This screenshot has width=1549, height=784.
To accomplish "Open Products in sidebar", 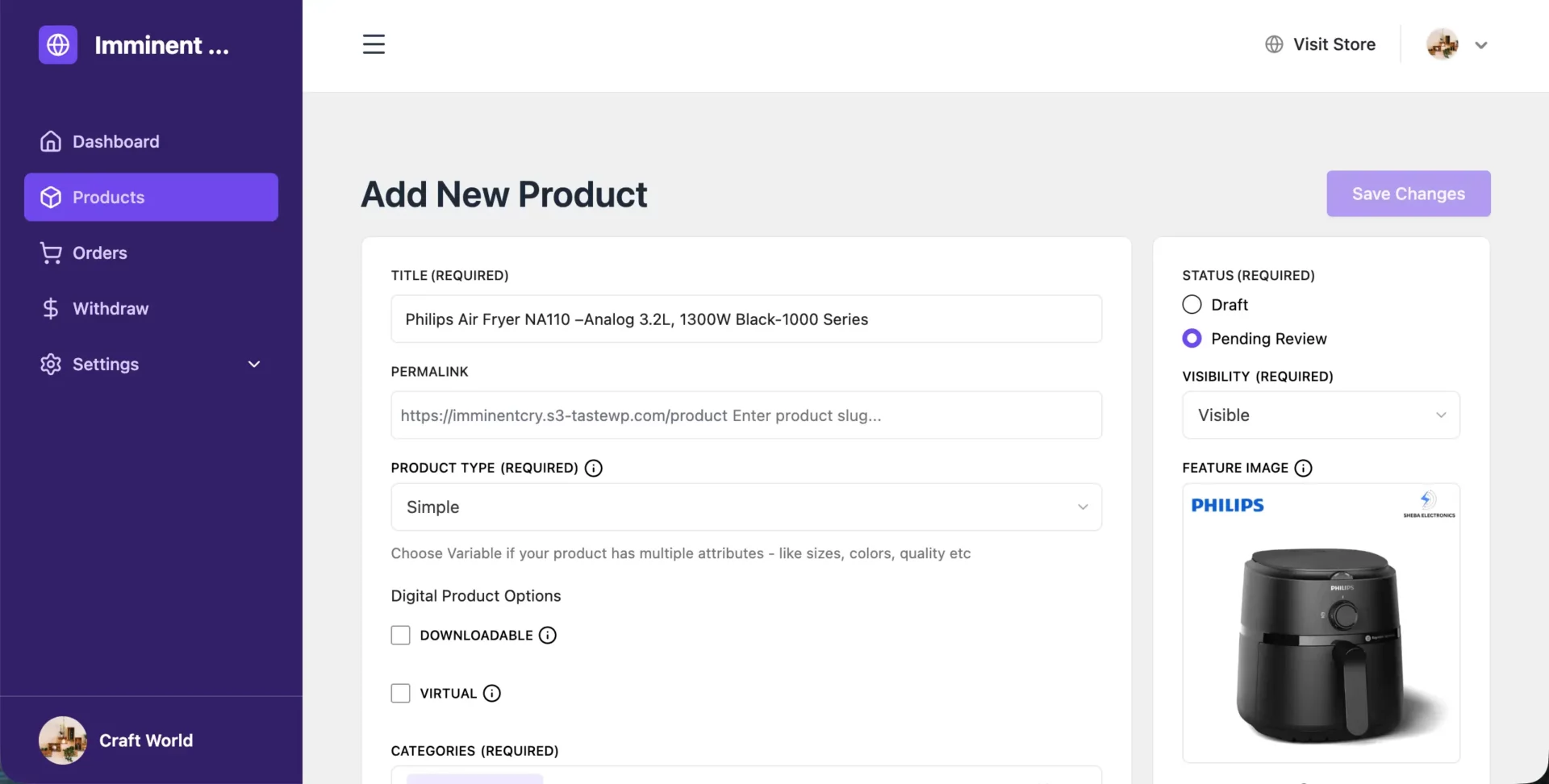I will point(151,197).
